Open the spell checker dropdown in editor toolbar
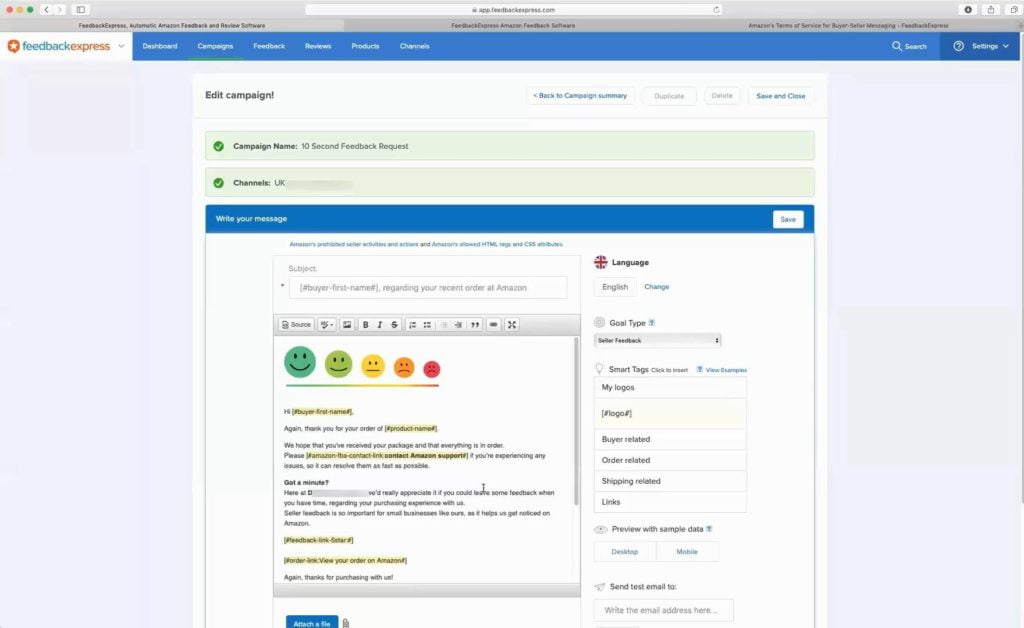 tap(327, 324)
